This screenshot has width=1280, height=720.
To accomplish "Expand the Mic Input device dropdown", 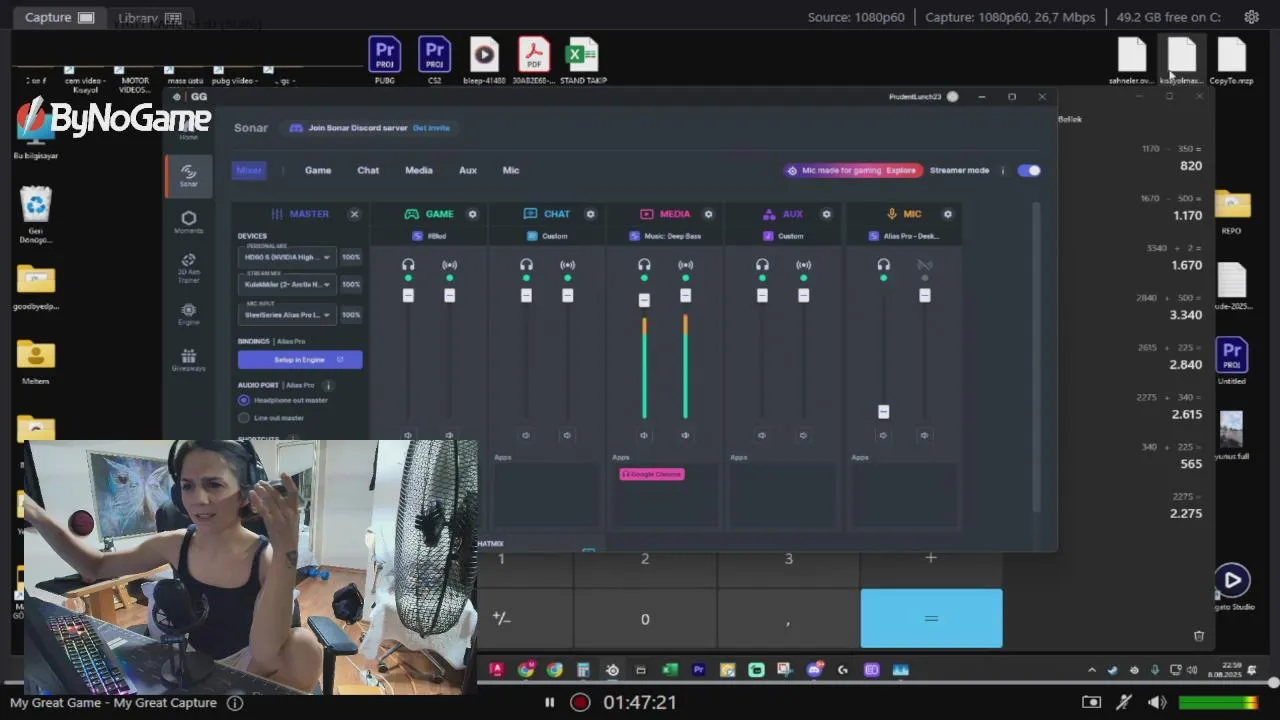I will click(x=287, y=314).
